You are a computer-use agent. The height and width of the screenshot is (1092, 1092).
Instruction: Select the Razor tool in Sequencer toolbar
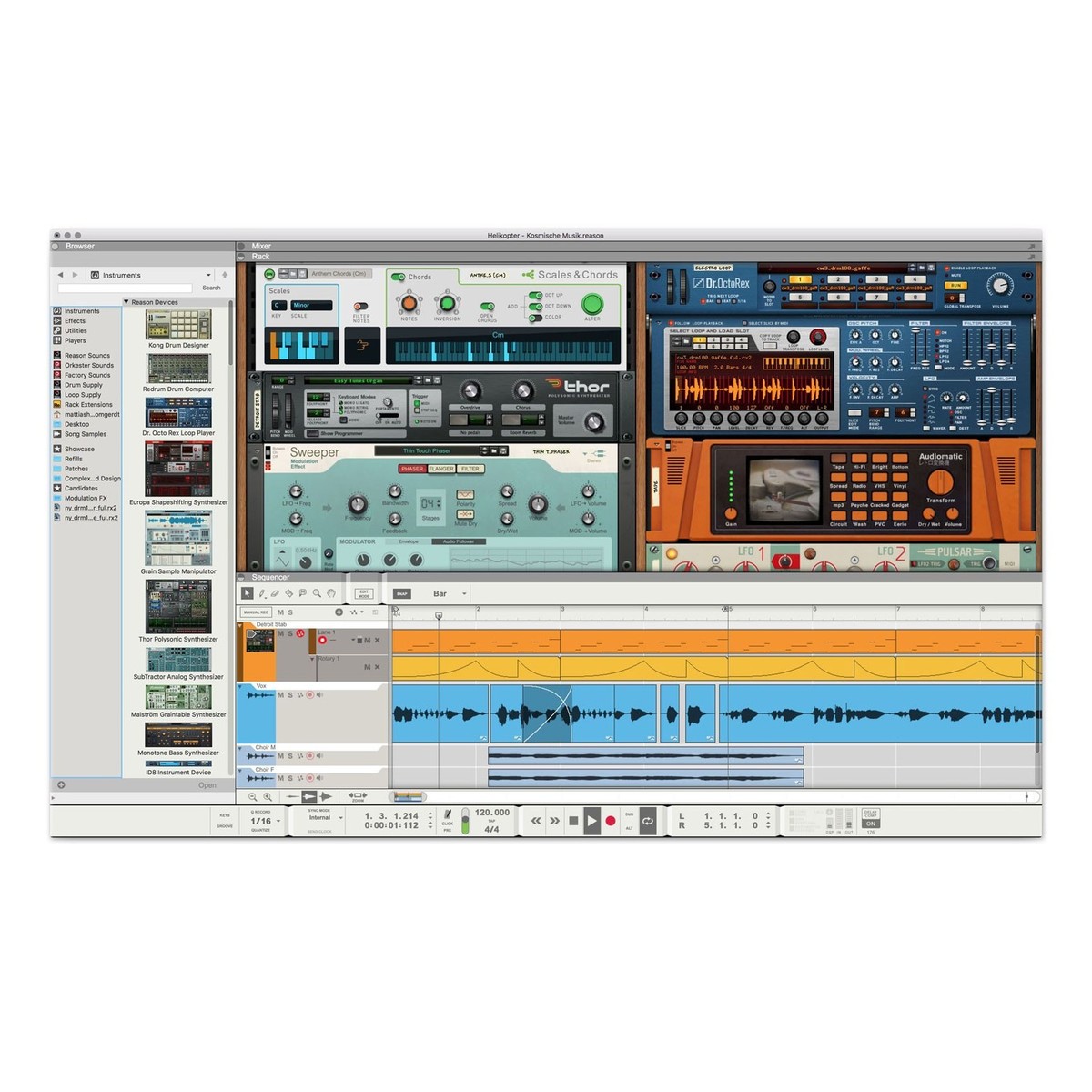coord(288,593)
